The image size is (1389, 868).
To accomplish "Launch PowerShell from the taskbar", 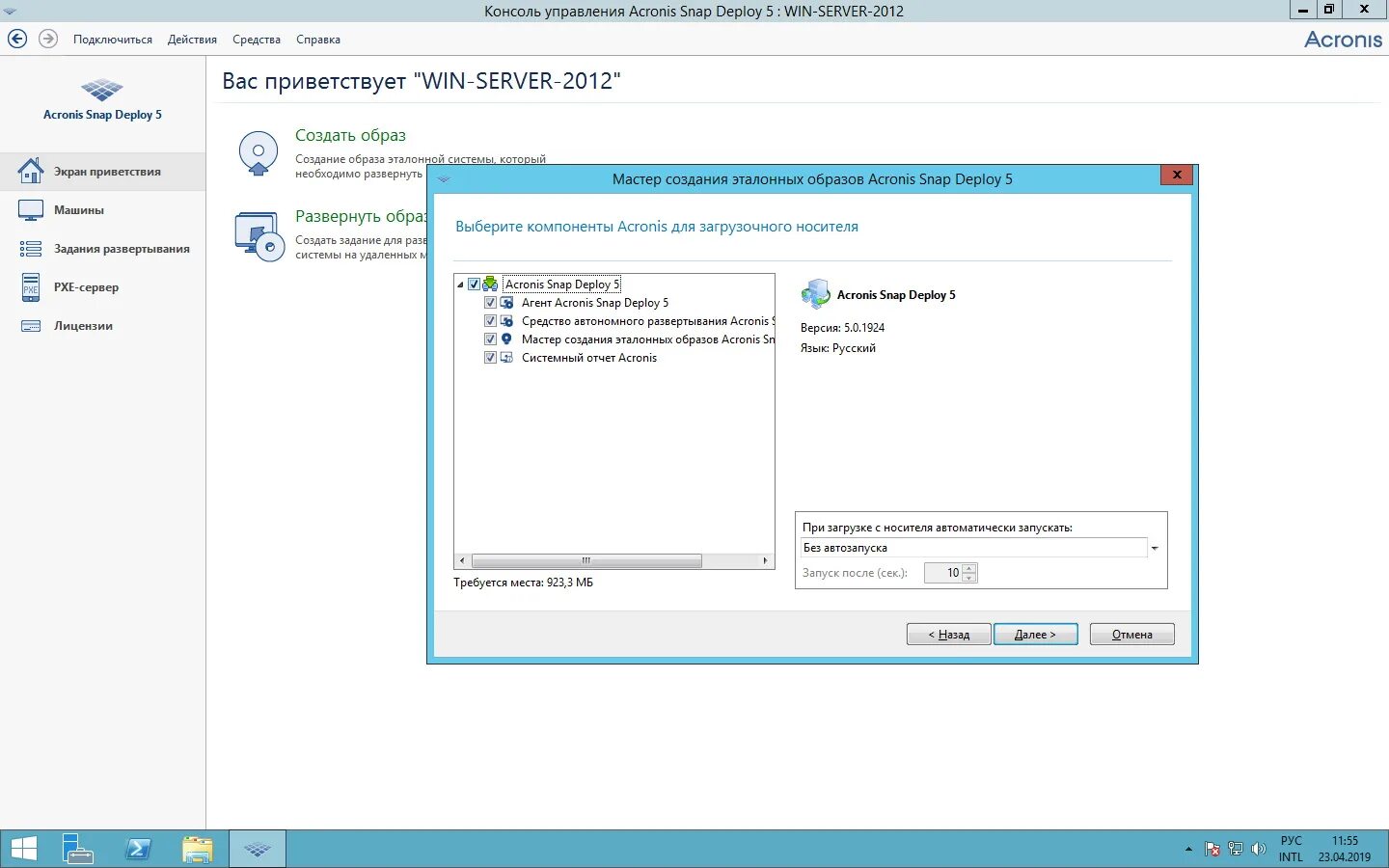I will pos(138,849).
